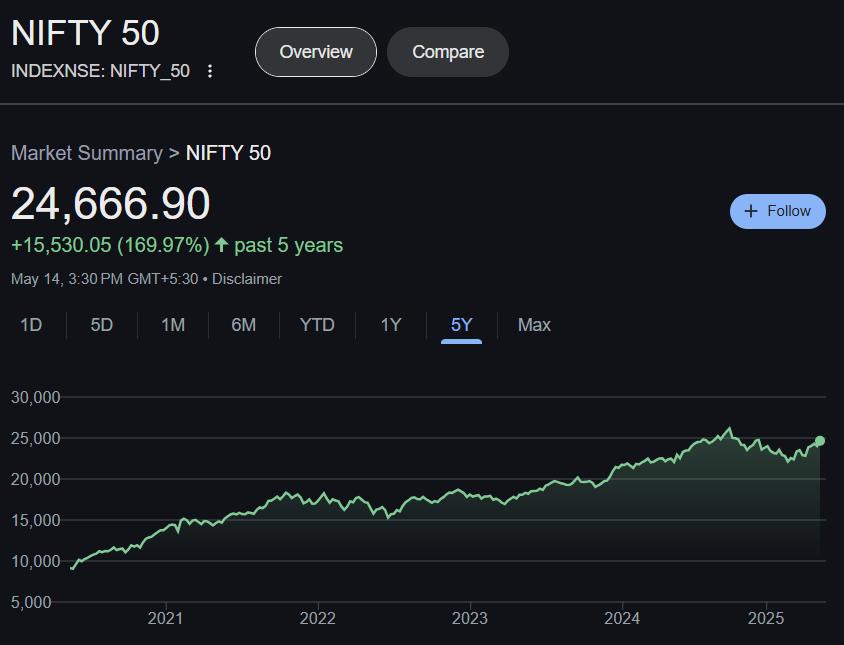Click the +15,530.05 (169.97%) change text
The height and width of the screenshot is (645, 844).
point(110,245)
